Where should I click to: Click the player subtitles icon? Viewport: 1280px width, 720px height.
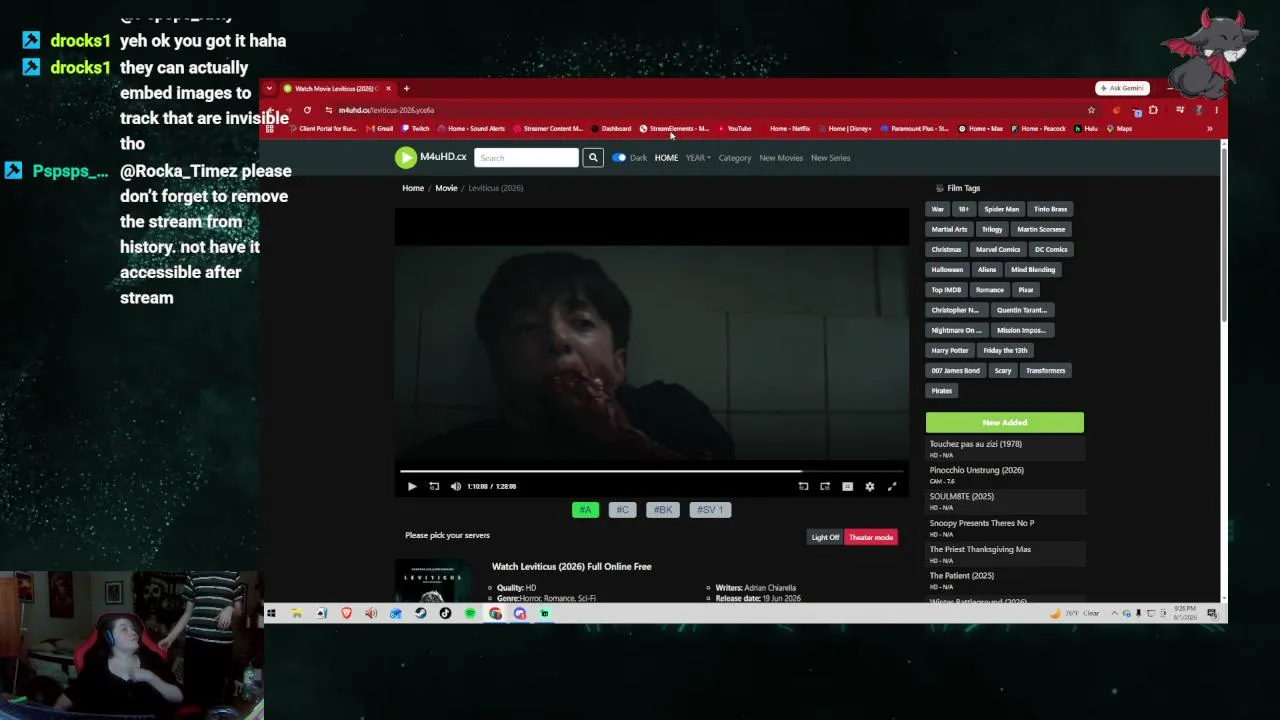pyautogui.click(x=847, y=486)
